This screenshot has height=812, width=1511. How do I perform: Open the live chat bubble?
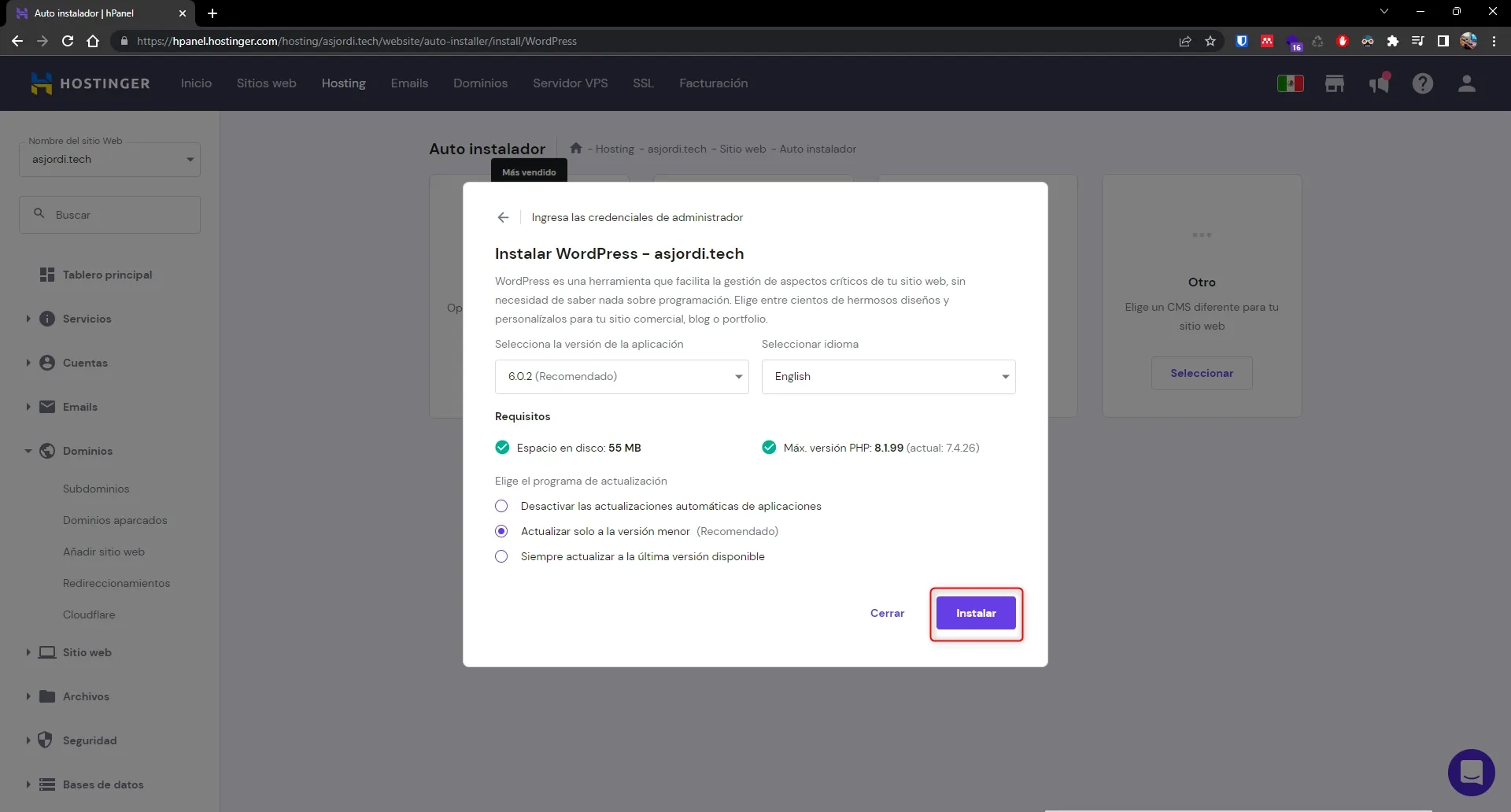[1472, 773]
